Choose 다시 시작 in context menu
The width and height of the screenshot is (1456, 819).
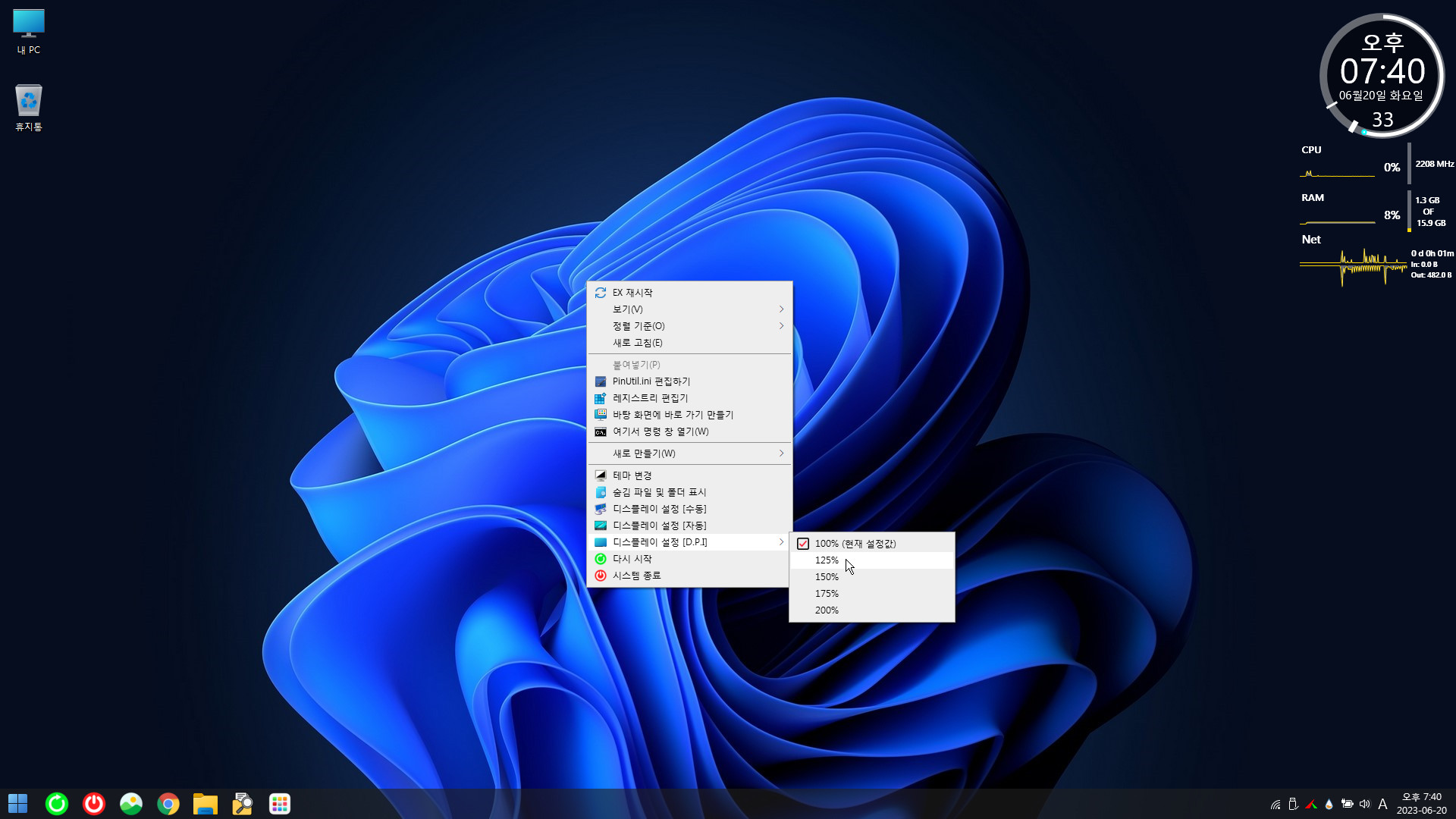click(x=689, y=559)
